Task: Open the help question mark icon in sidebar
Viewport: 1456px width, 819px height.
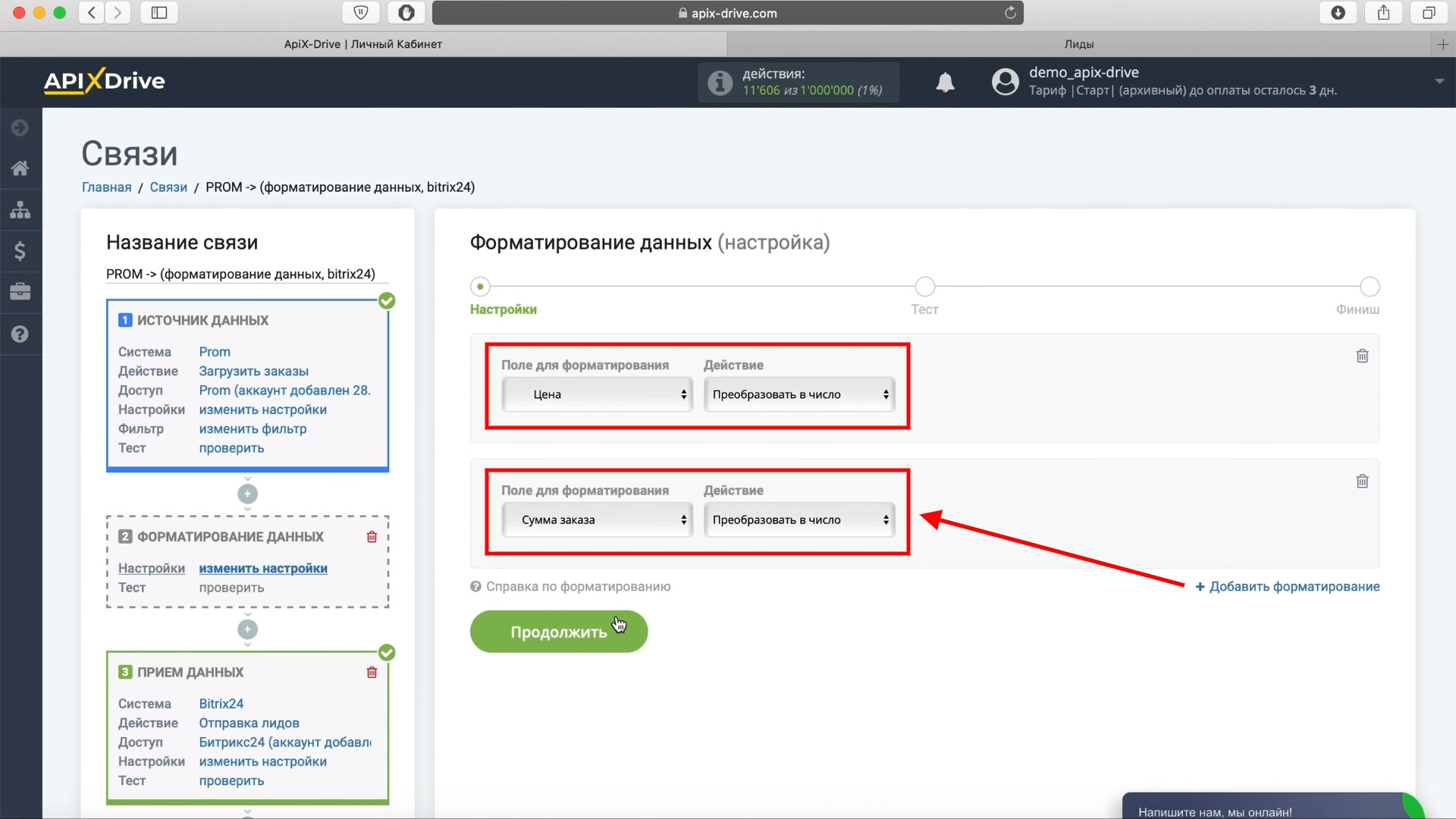Action: coord(20,334)
